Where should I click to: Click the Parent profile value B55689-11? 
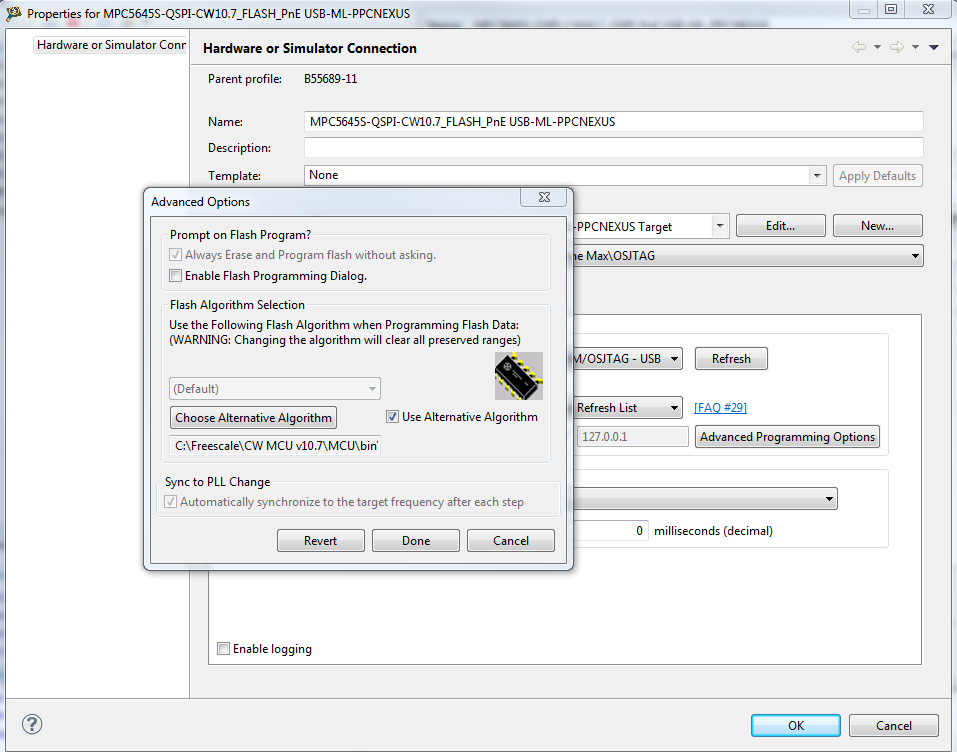330,79
